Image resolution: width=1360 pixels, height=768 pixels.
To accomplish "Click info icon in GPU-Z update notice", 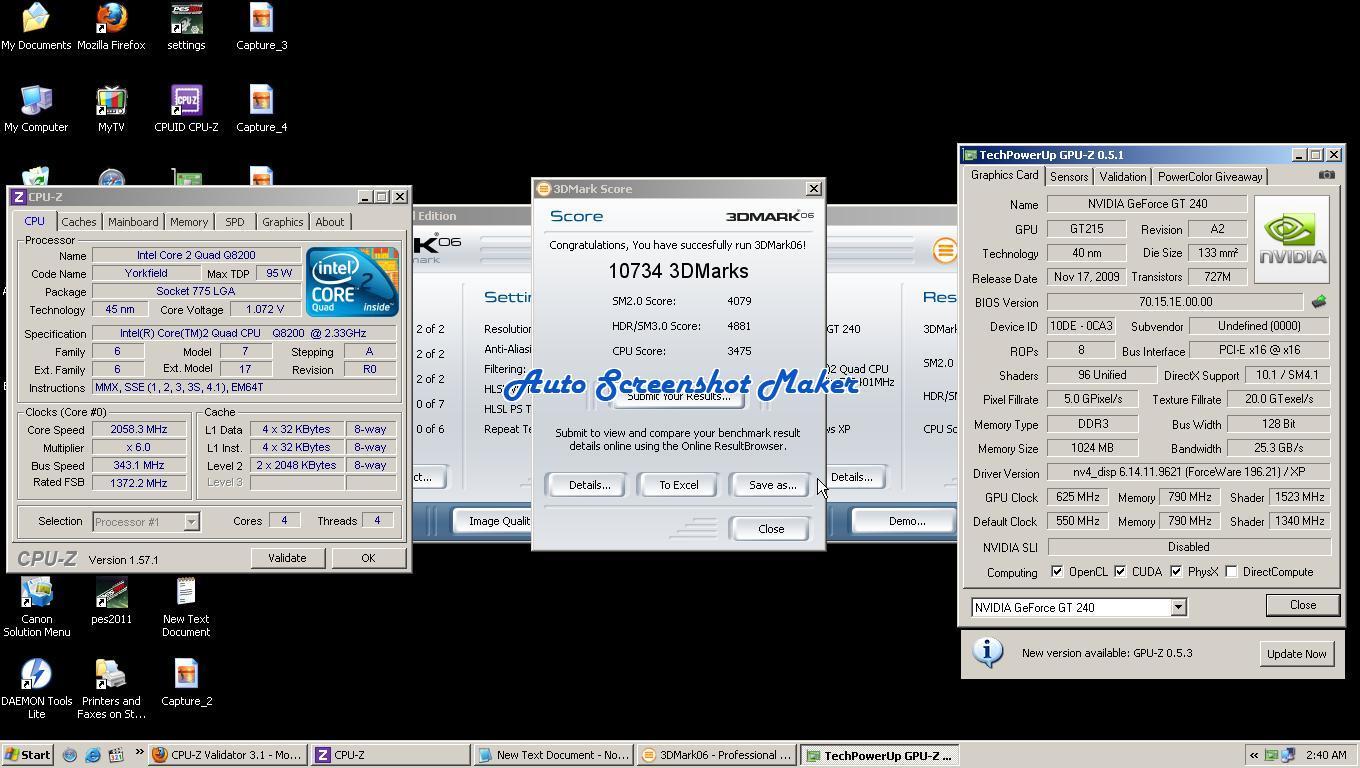I will [987, 652].
